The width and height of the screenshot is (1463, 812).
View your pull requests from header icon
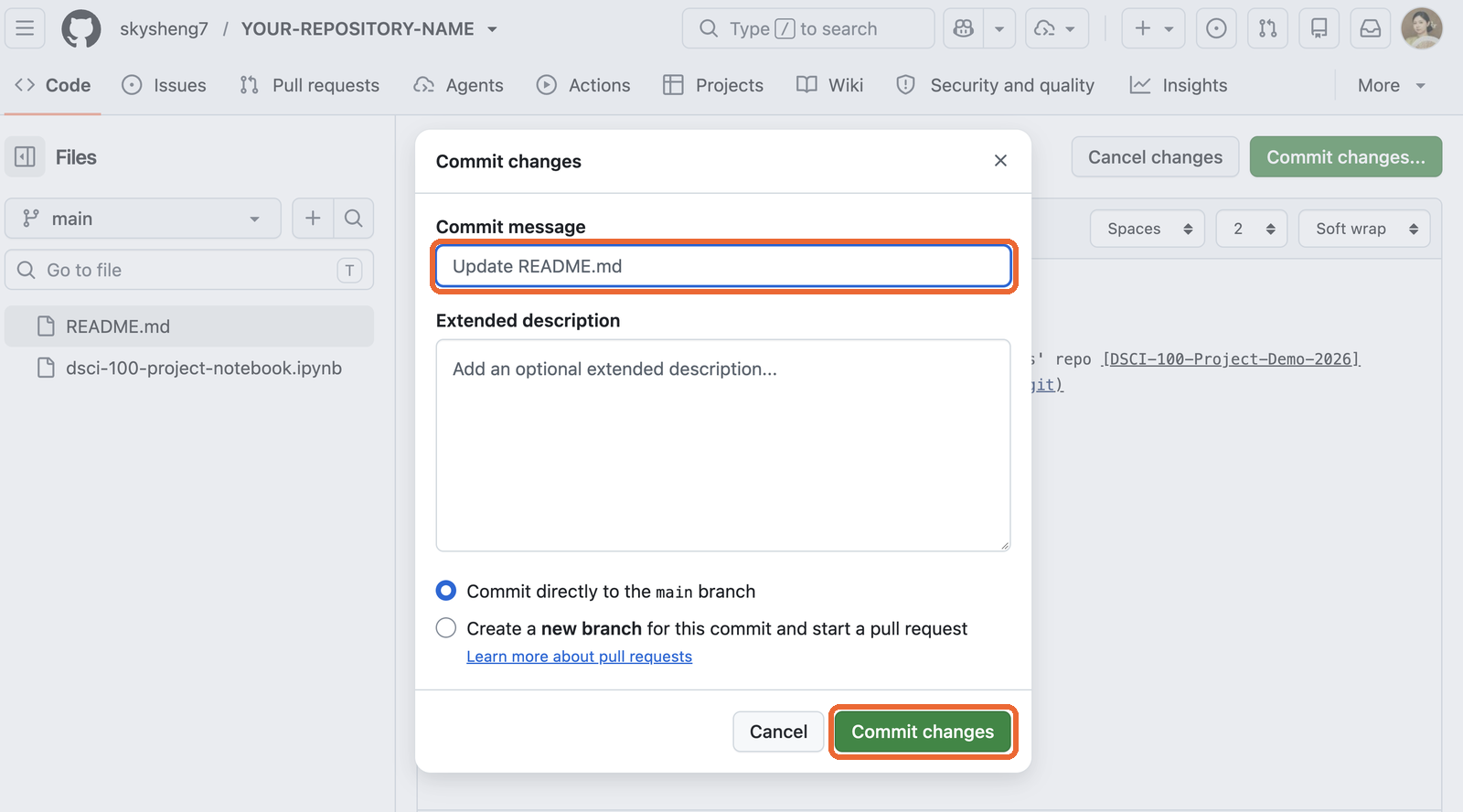point(1267,28)
